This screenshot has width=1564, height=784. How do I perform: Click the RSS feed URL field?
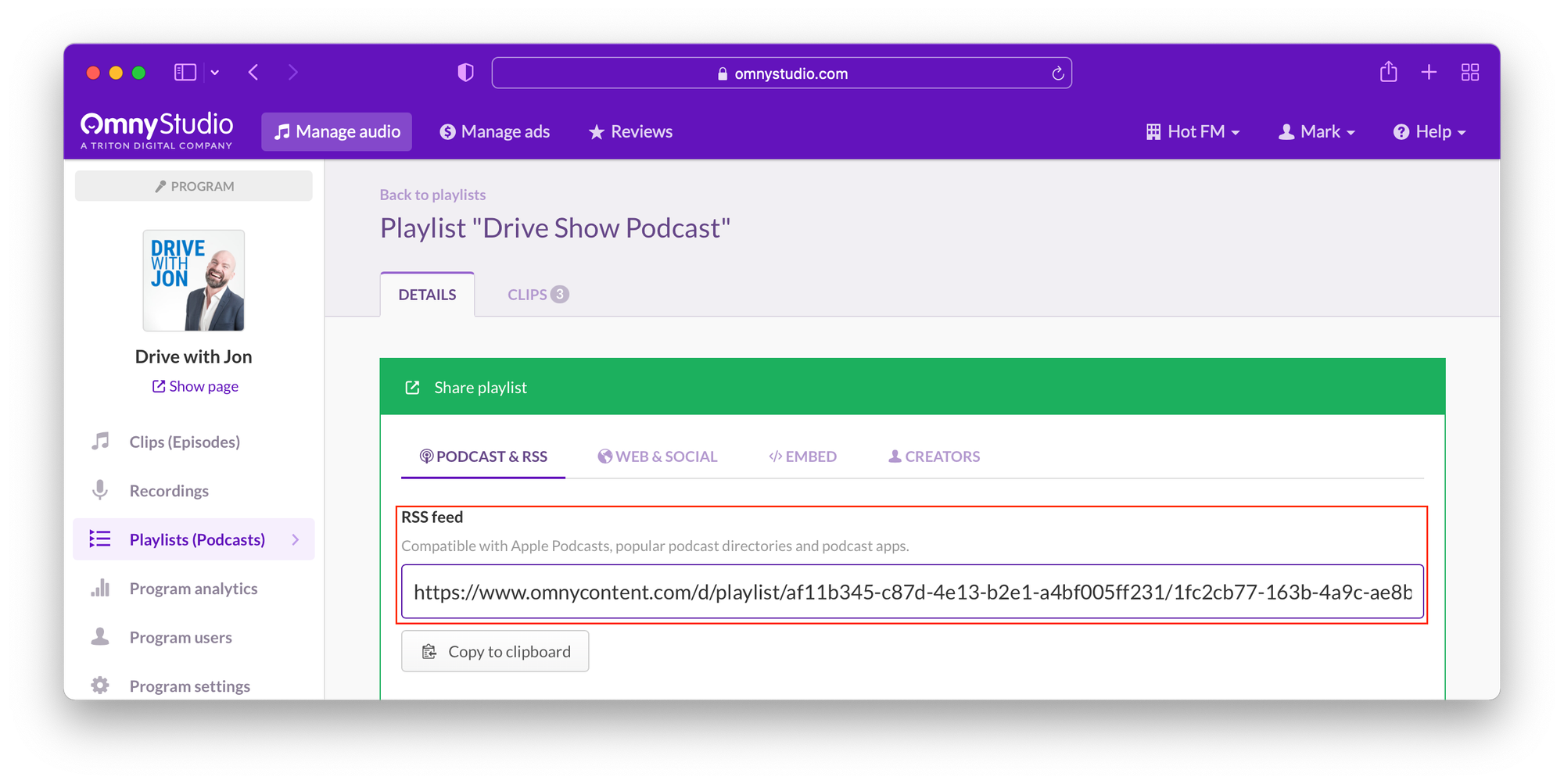coord(913,592)
